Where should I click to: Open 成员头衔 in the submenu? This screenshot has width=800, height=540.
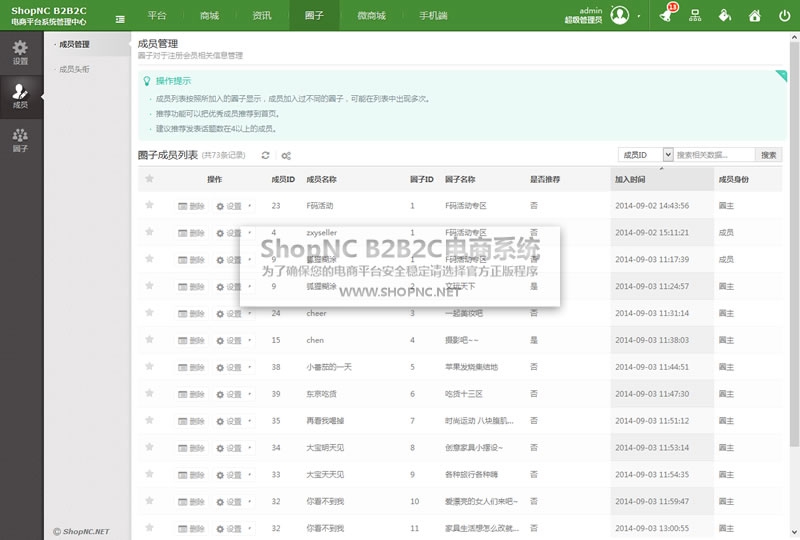point(74,69)
